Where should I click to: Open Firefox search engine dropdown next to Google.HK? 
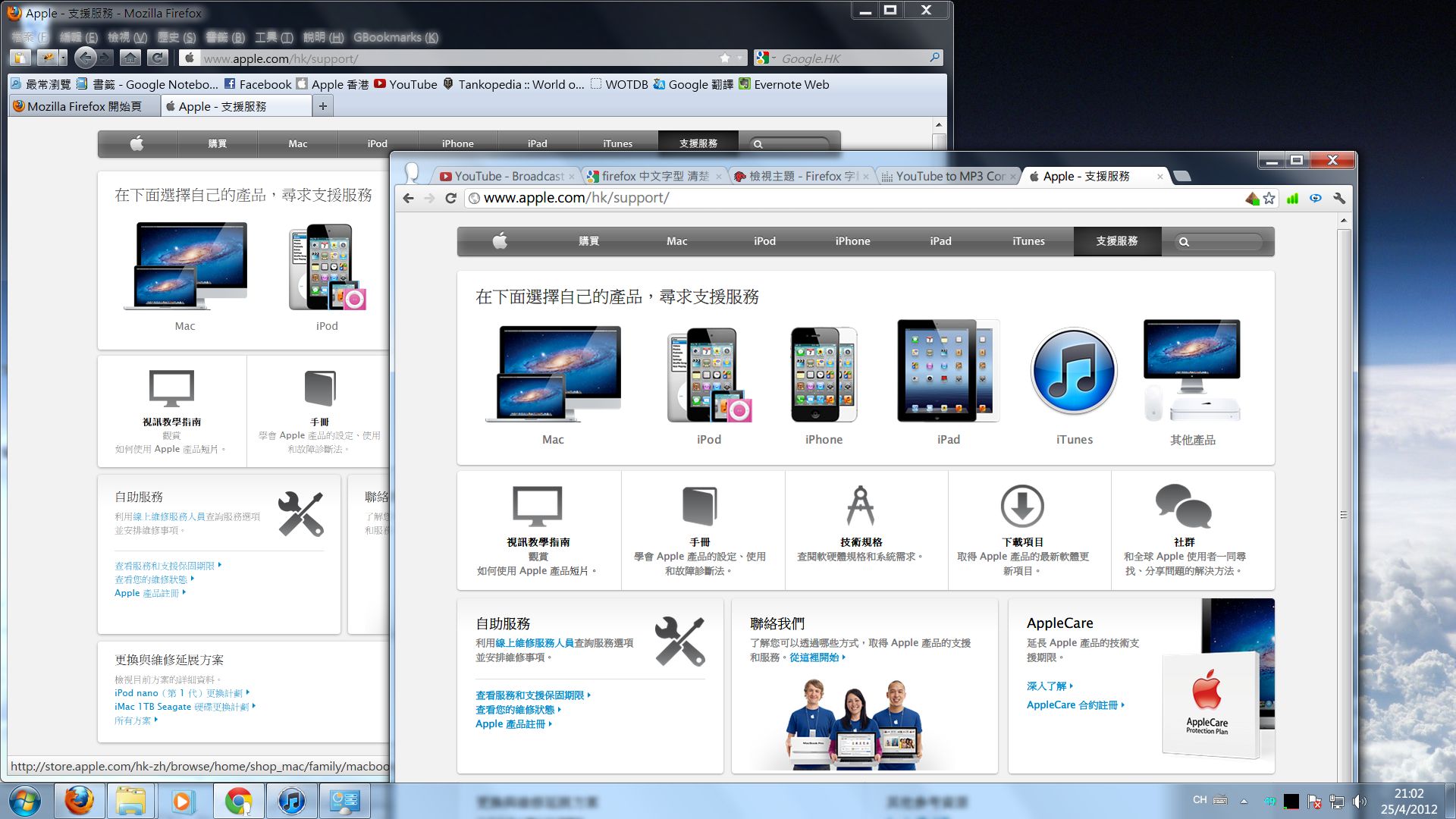pos(764,58)
